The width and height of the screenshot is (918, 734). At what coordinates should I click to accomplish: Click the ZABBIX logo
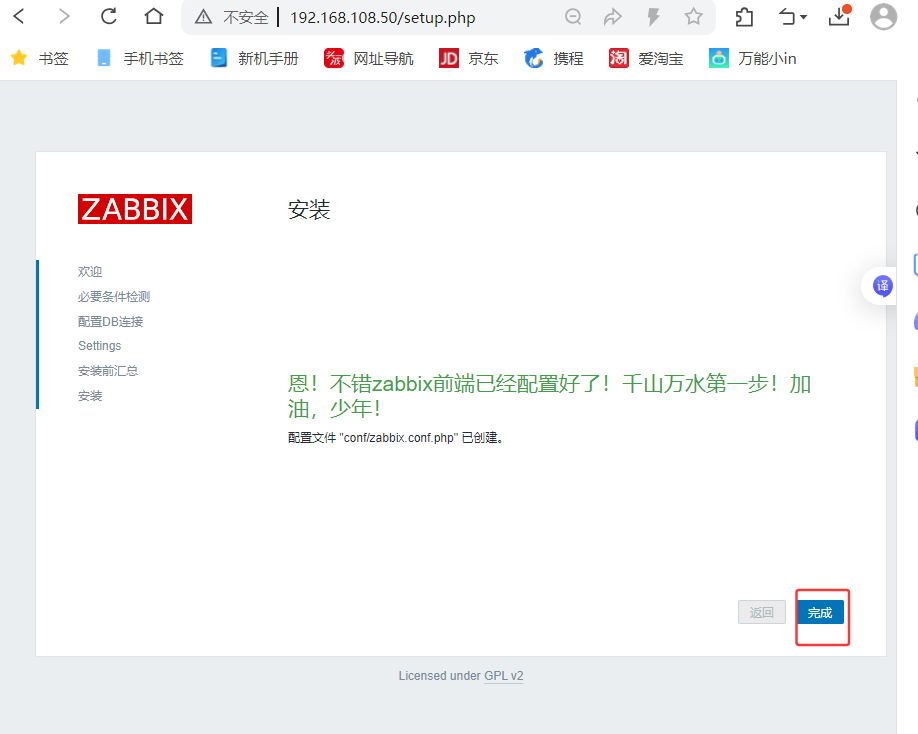(135, 209)
